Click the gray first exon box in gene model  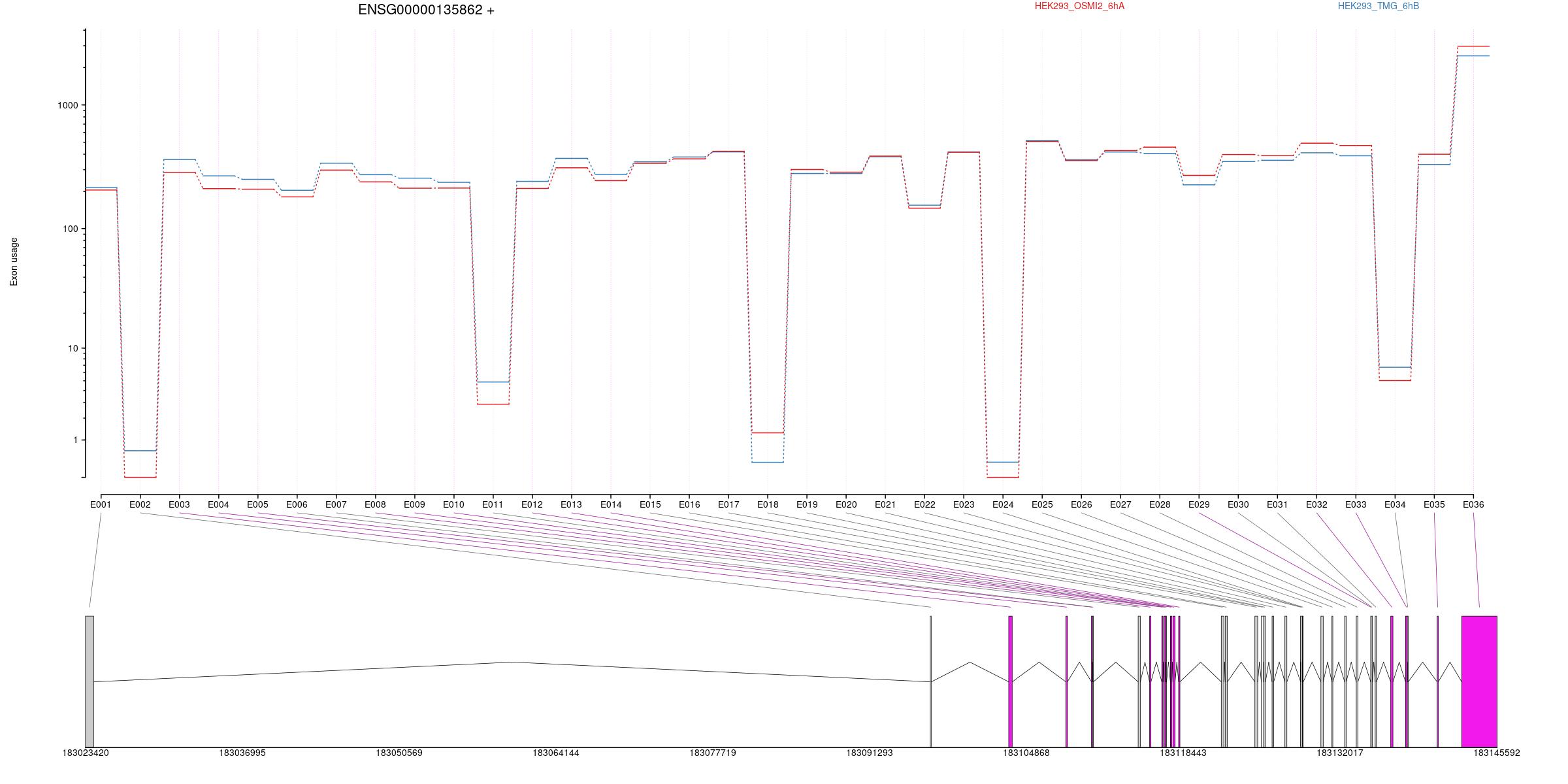(90, 681)
